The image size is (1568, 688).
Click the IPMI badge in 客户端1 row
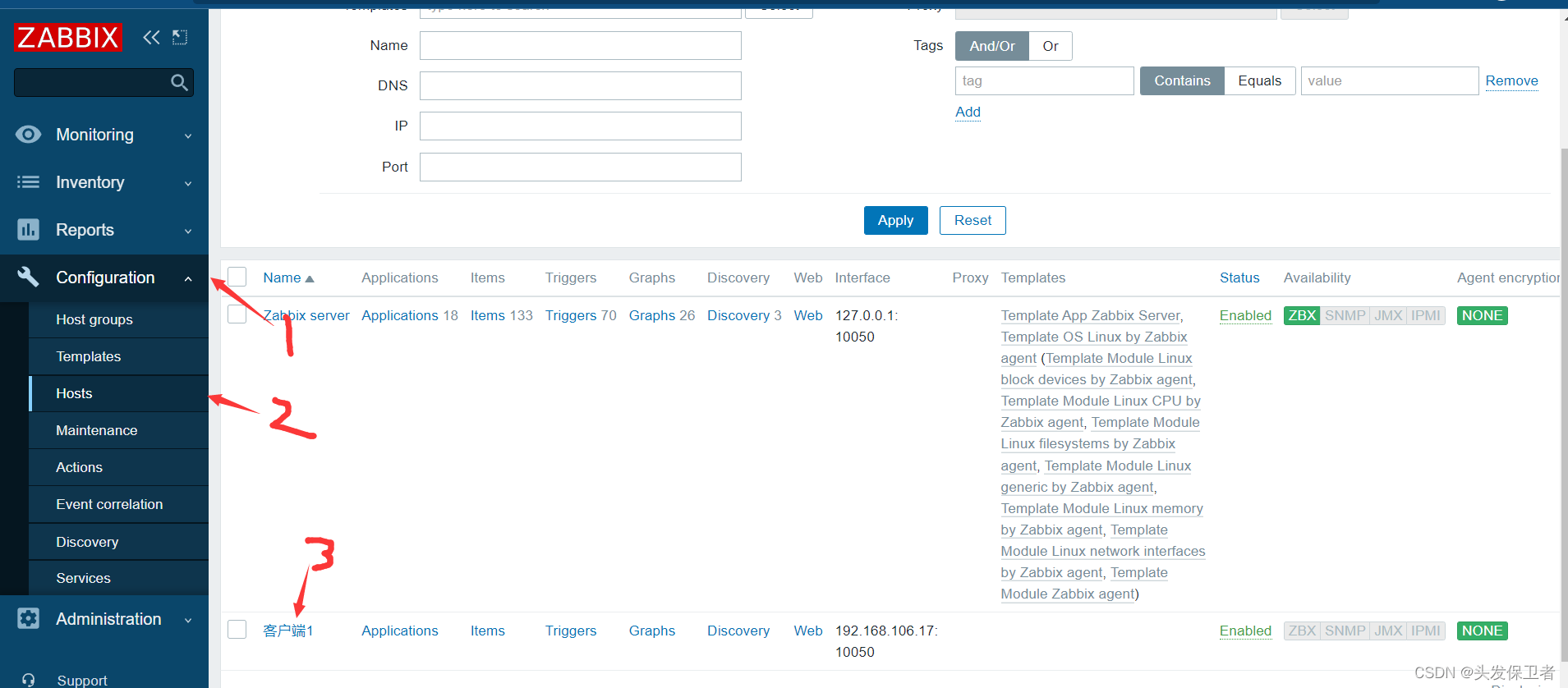(x=1426, y=631)
